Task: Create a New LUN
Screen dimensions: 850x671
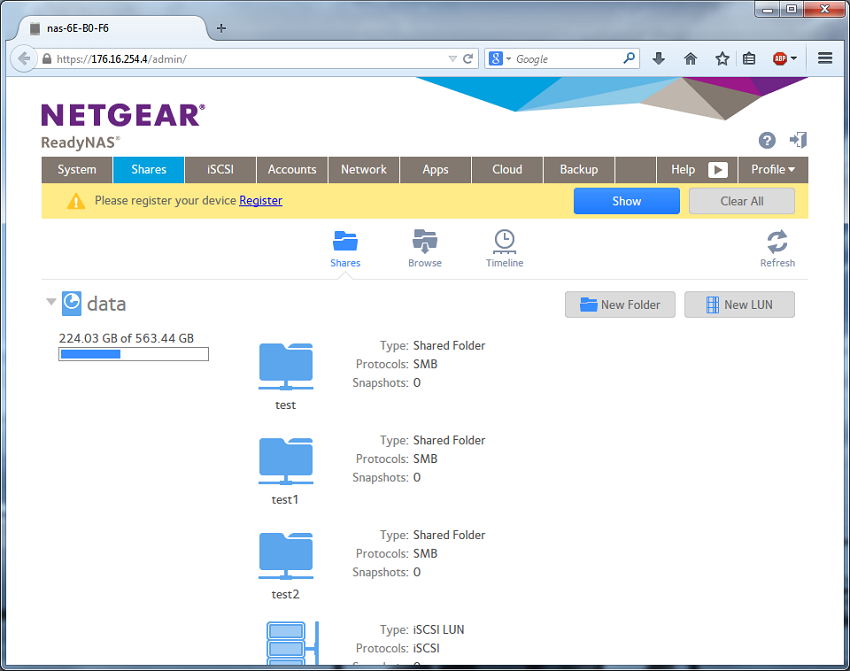Action: pyautogui.click(x=739, y=305)
